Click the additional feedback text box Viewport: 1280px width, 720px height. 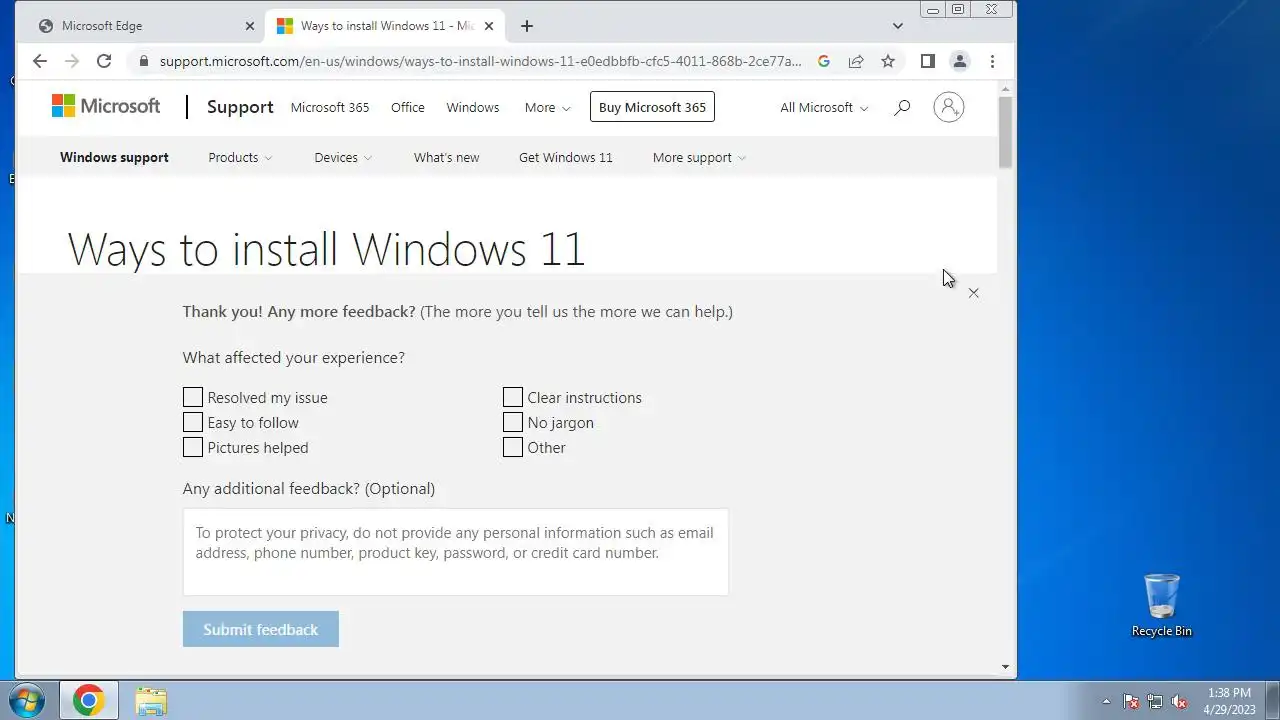[x=456, y=552]
